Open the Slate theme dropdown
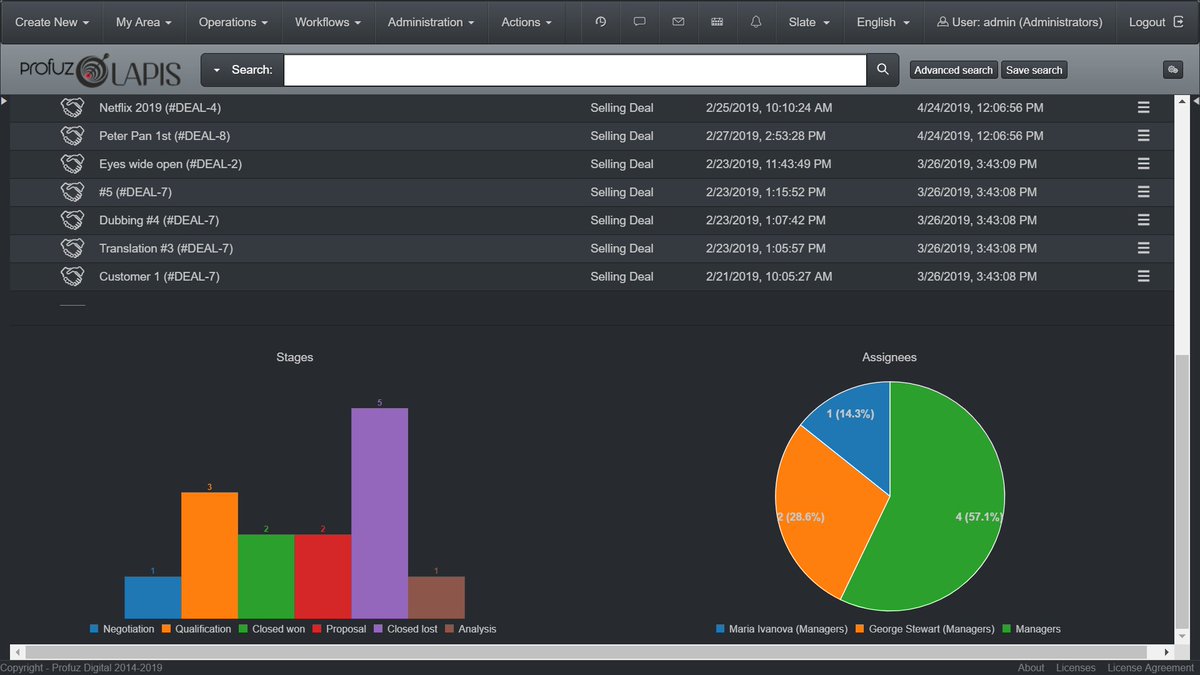Viewport: 1200px width, 675px height. tap(809, 22)
